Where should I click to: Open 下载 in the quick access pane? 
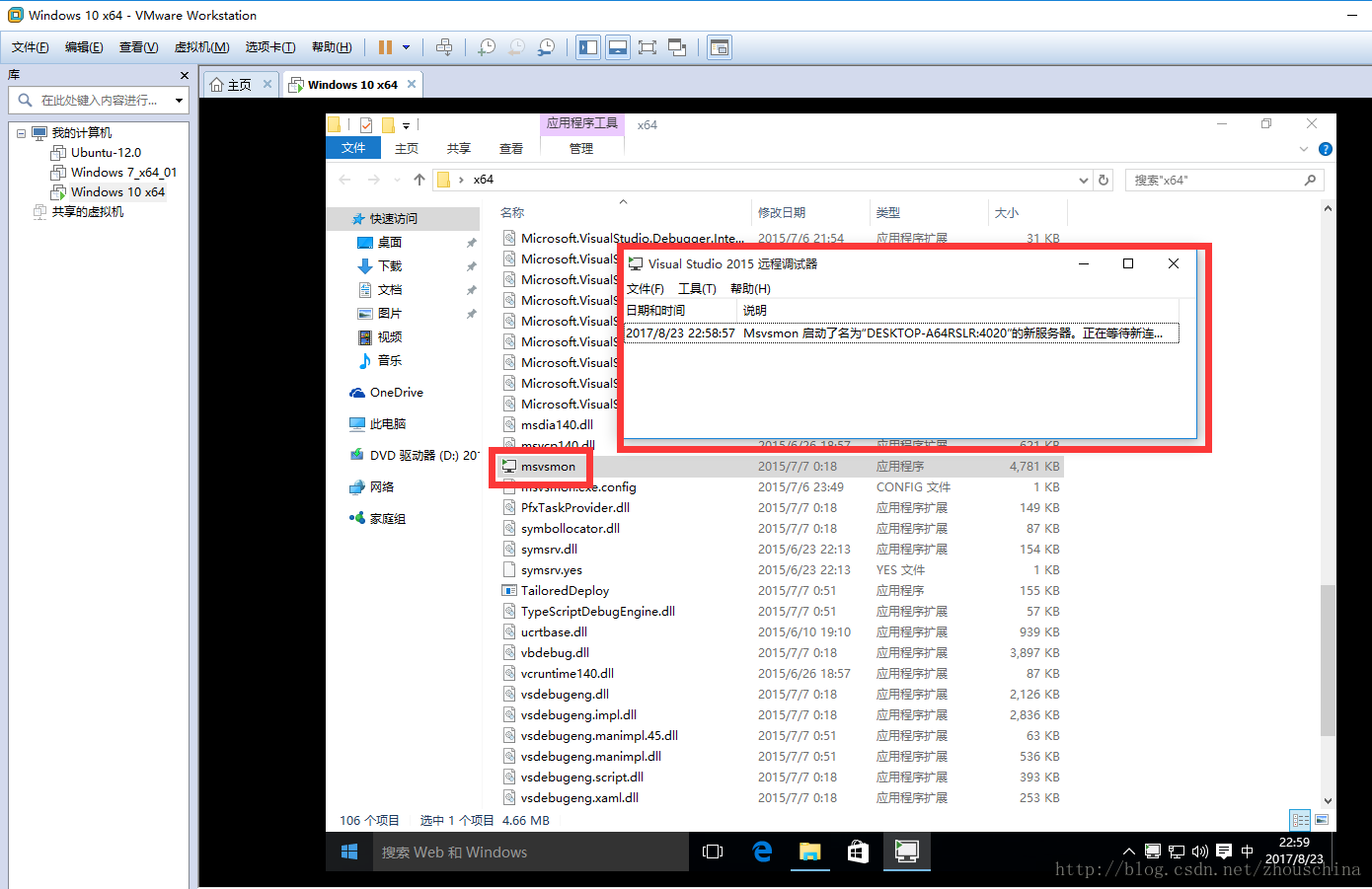[390, 266]
